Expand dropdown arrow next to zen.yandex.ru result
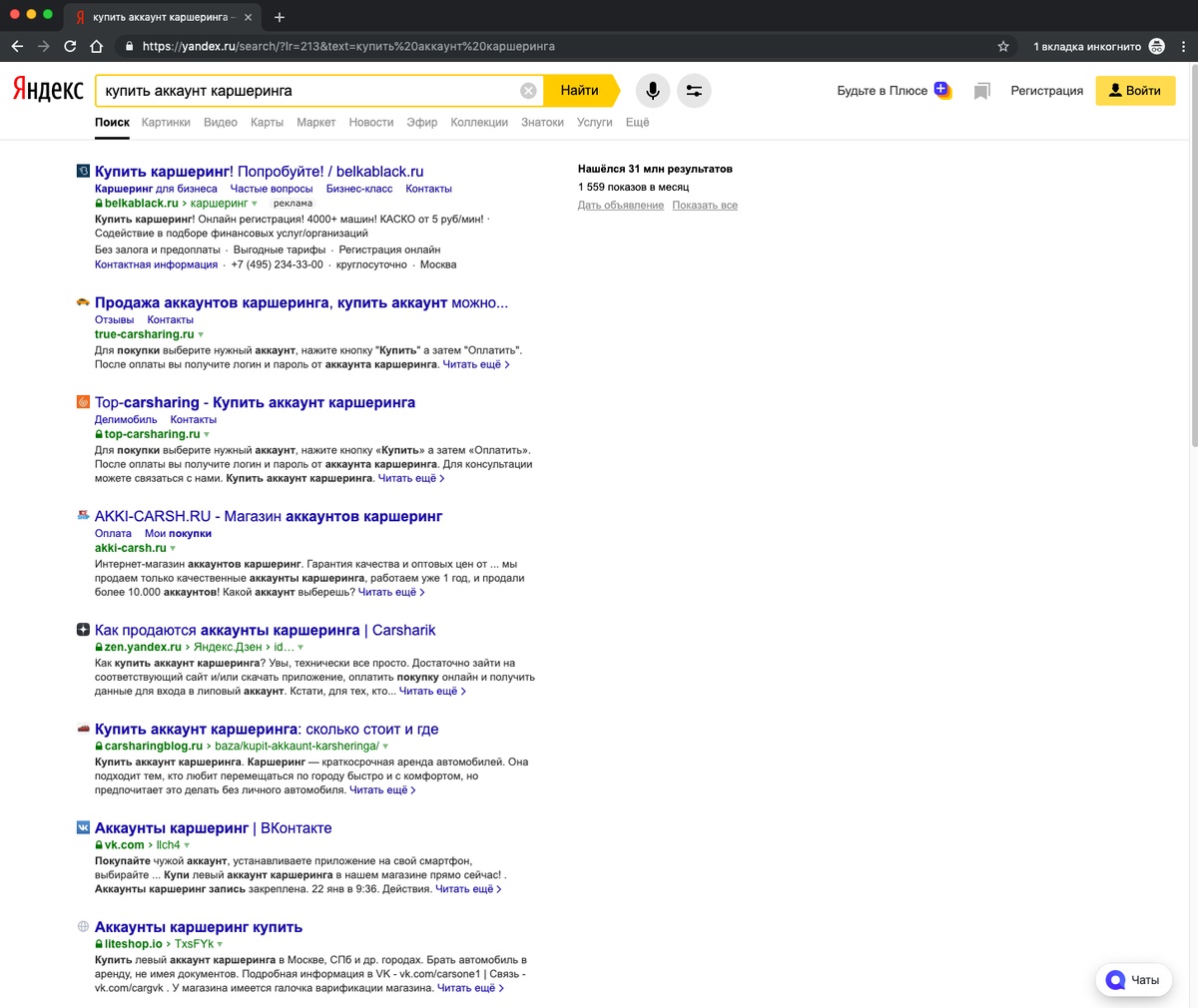1198x1008 pixels. pyautogui.click(x=300, y=648)
